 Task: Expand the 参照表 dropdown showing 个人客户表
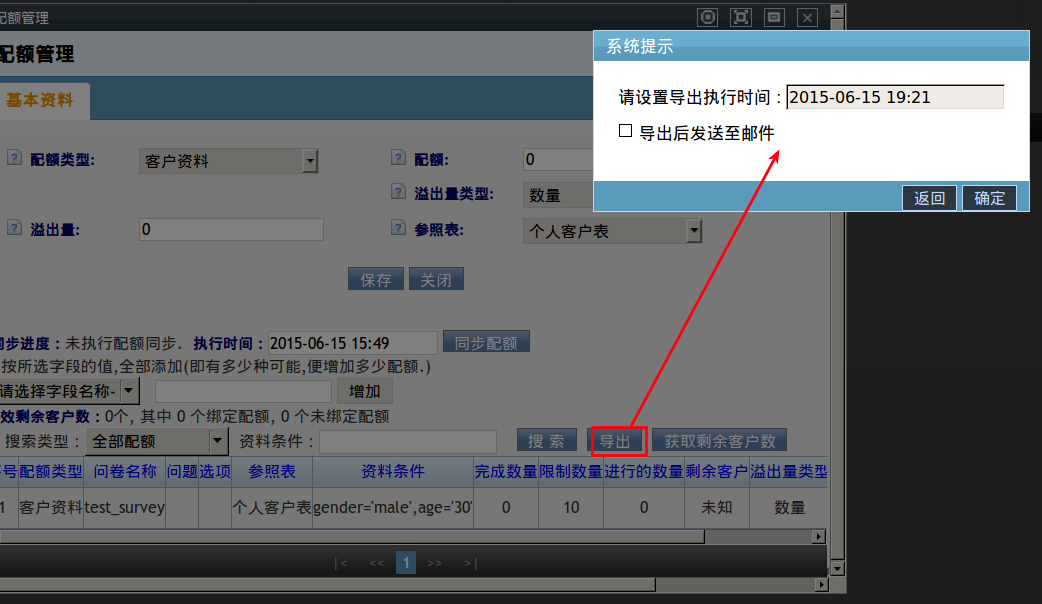pyautogui.click(x=693, y=231)
